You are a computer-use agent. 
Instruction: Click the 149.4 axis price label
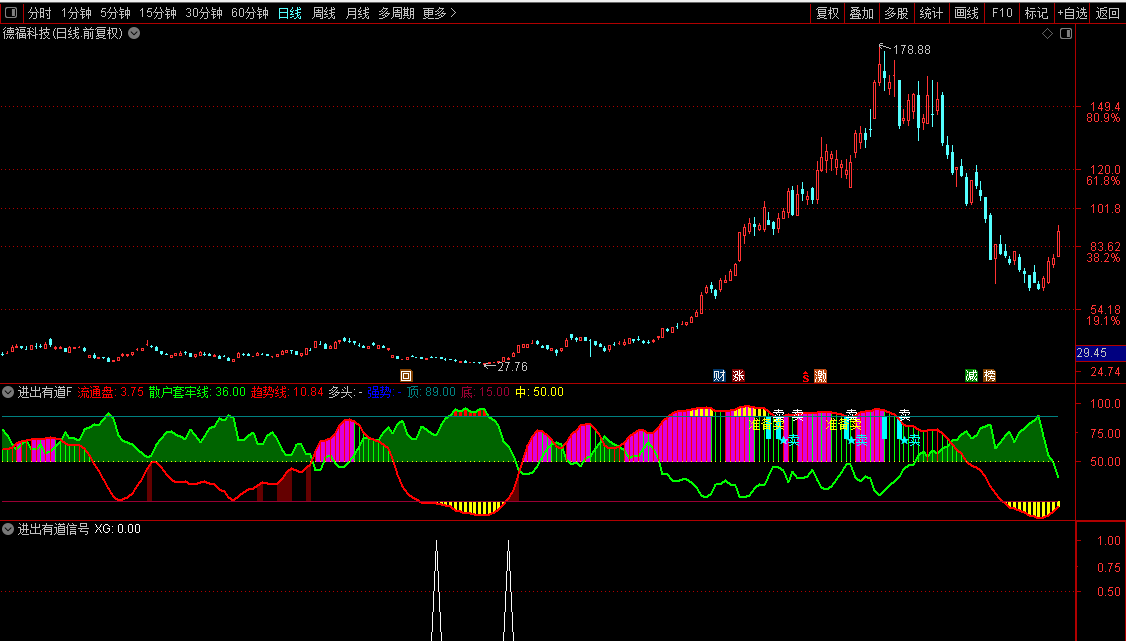coord(1104,106)
